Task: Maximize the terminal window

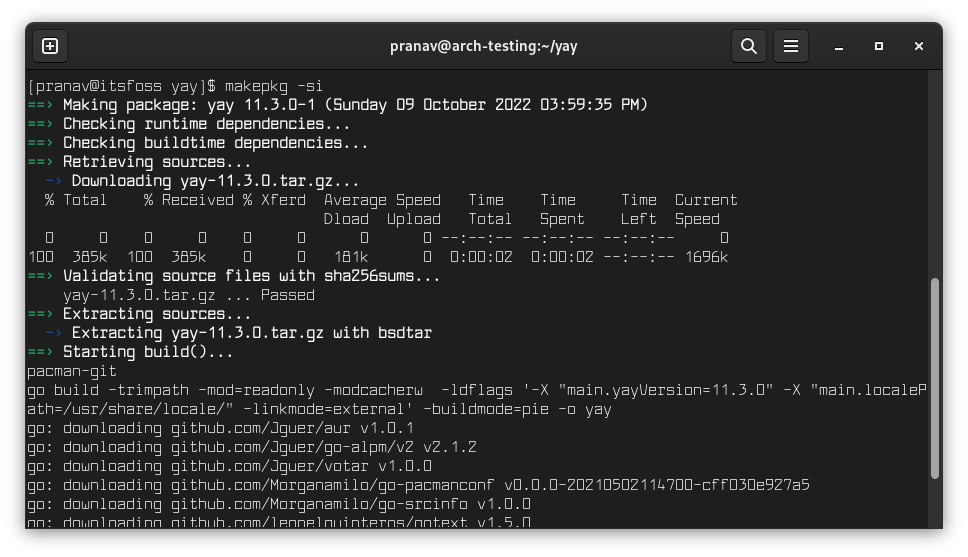Action: click(879, 46)
